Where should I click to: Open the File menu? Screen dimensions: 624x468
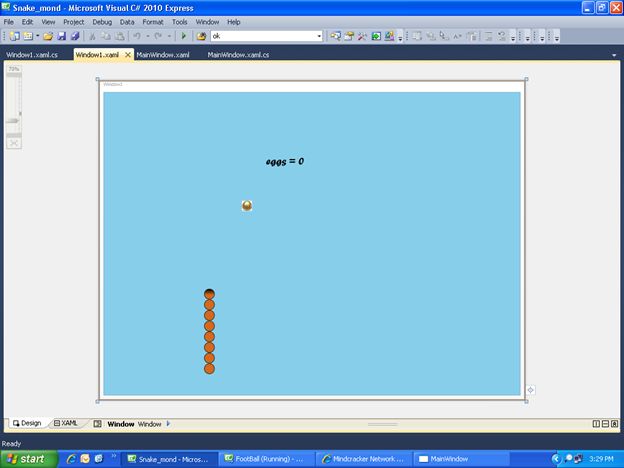(9, 22)
